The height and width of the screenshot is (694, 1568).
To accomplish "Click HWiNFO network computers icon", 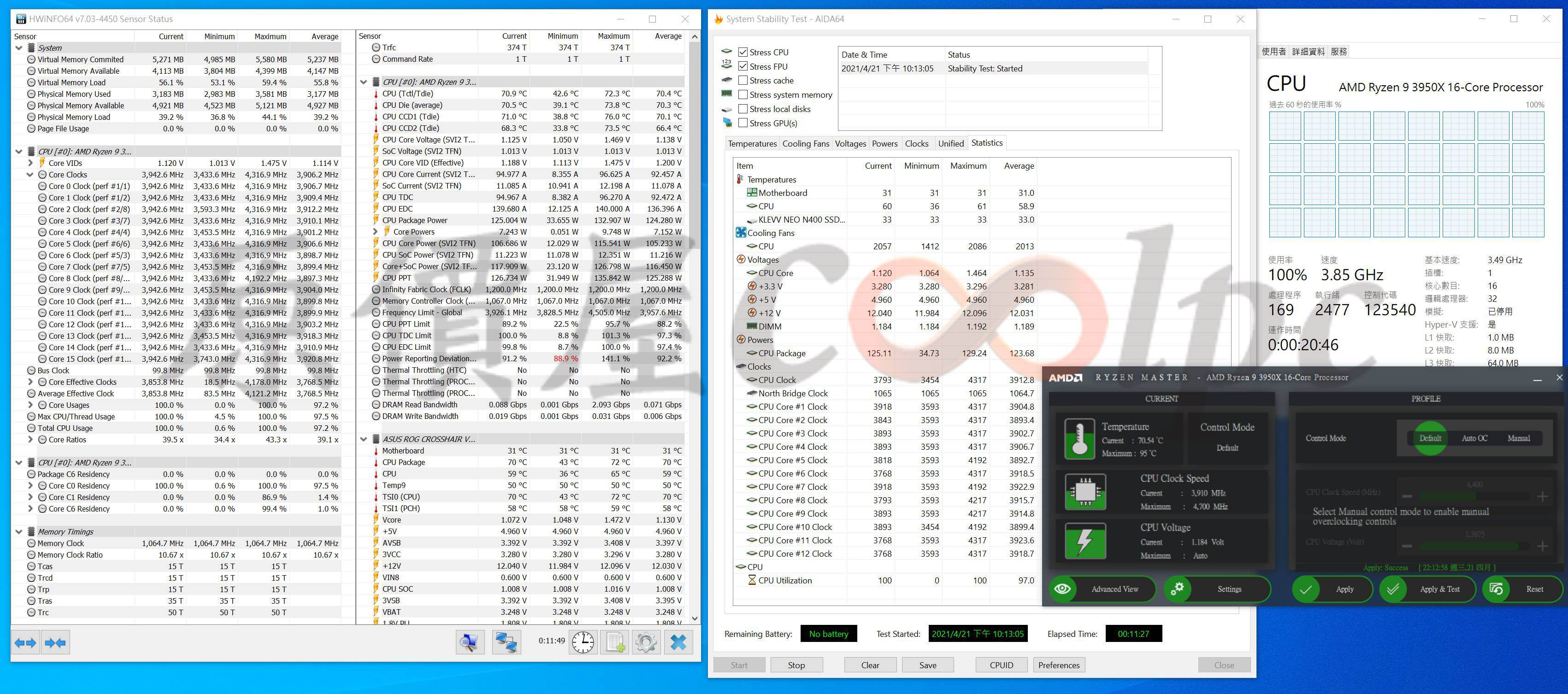I will point(506,642).
